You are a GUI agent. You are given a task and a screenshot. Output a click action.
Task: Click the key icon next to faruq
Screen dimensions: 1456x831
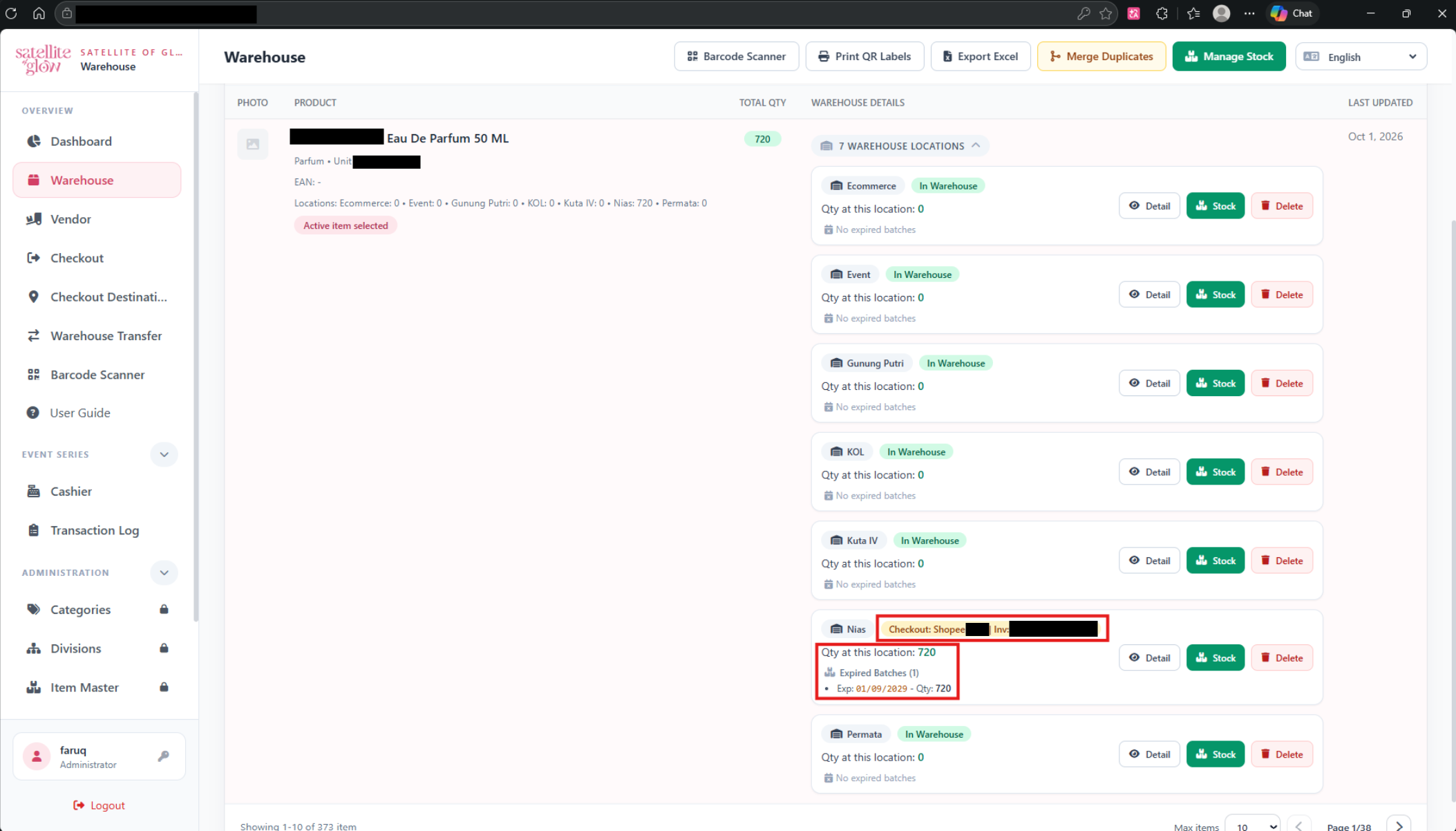click(164, 756)
